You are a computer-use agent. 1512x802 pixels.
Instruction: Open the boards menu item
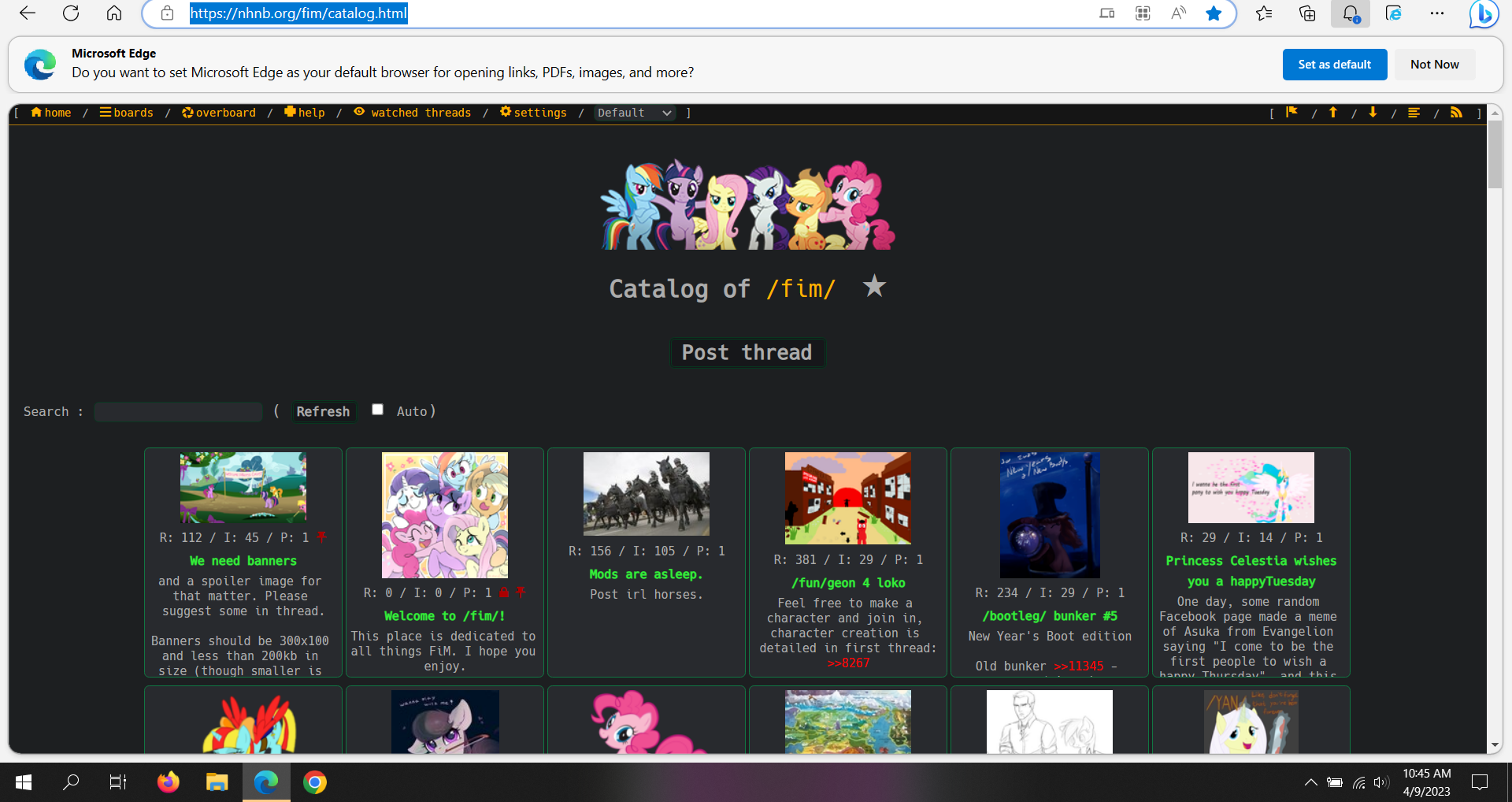pos(126,113)
